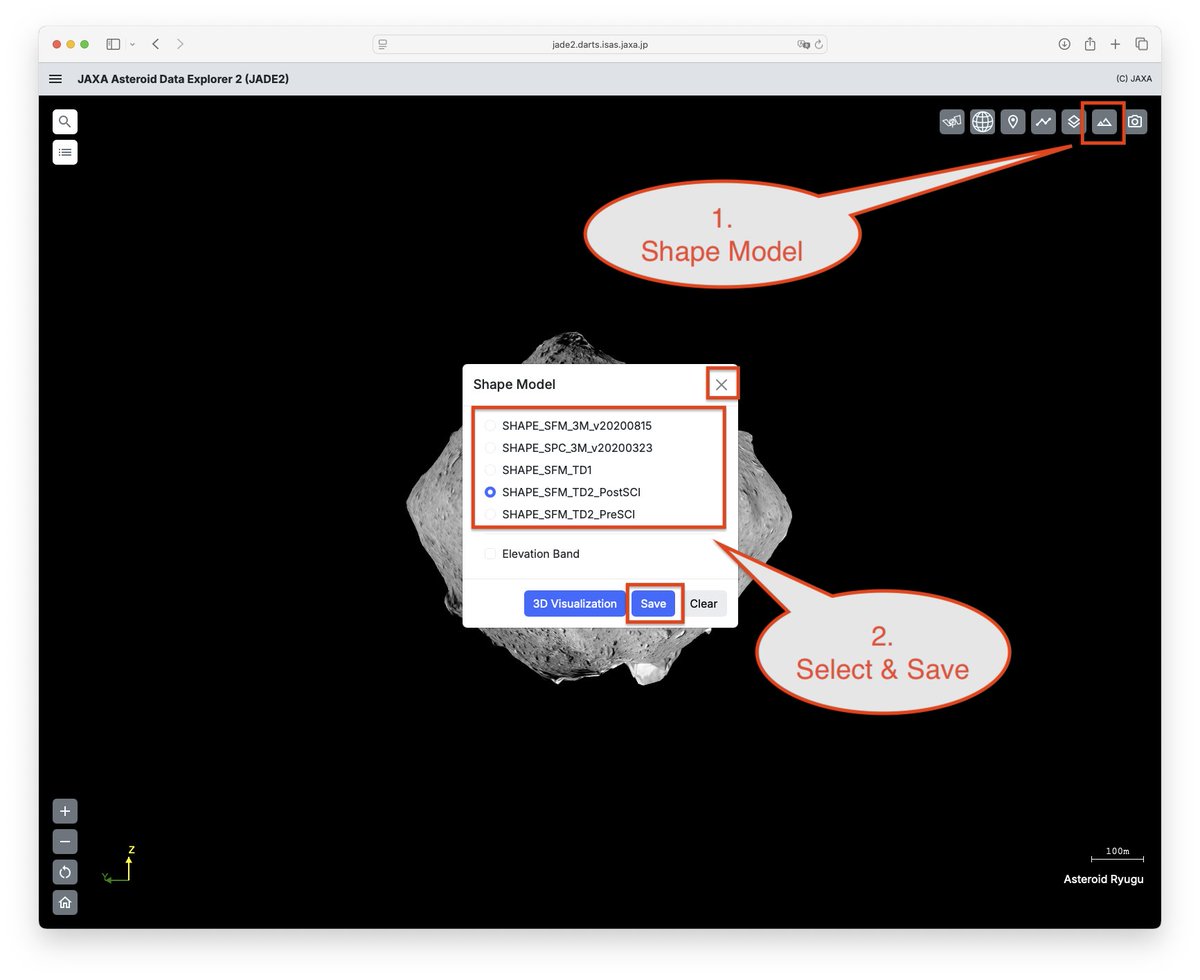Viewport: 1200px width, 980px height.
Task: Click the Safari share icon
Action: (1090, 44)
